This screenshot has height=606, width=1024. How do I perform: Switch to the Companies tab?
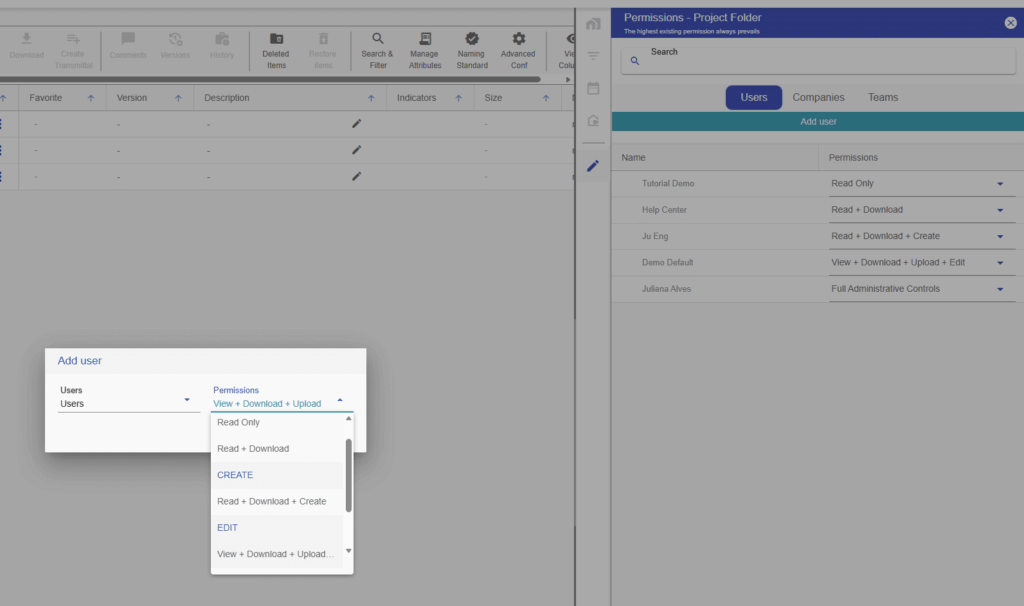point(818,98)
